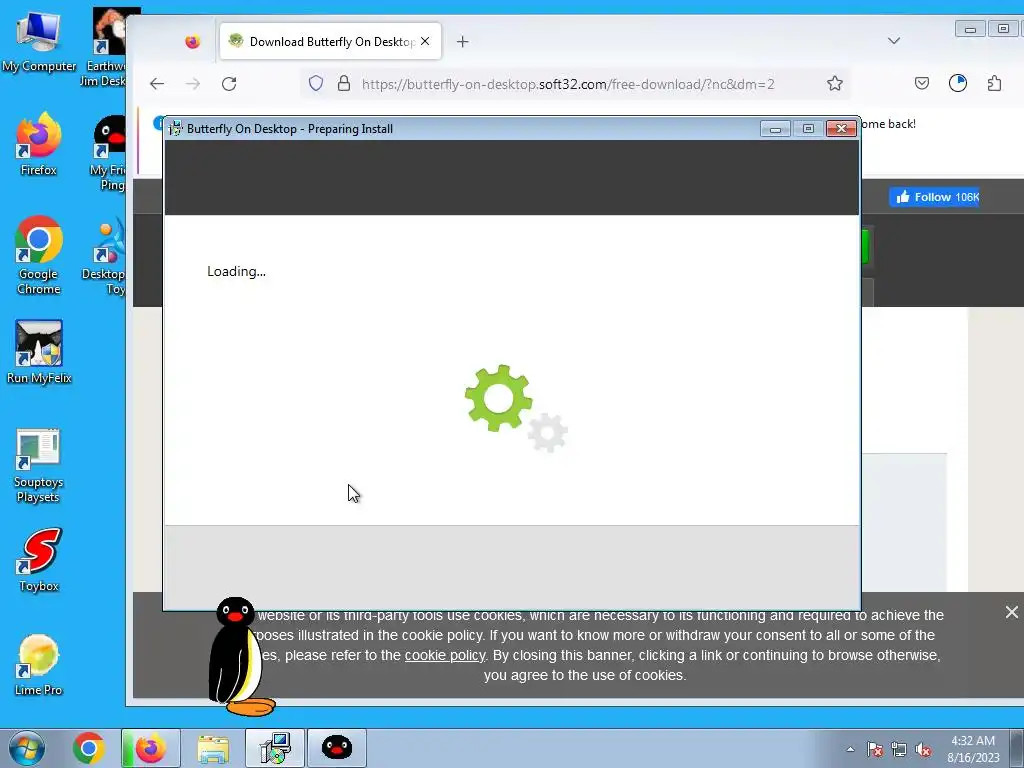Open a new Firefox tab

(x=462, y=42)
